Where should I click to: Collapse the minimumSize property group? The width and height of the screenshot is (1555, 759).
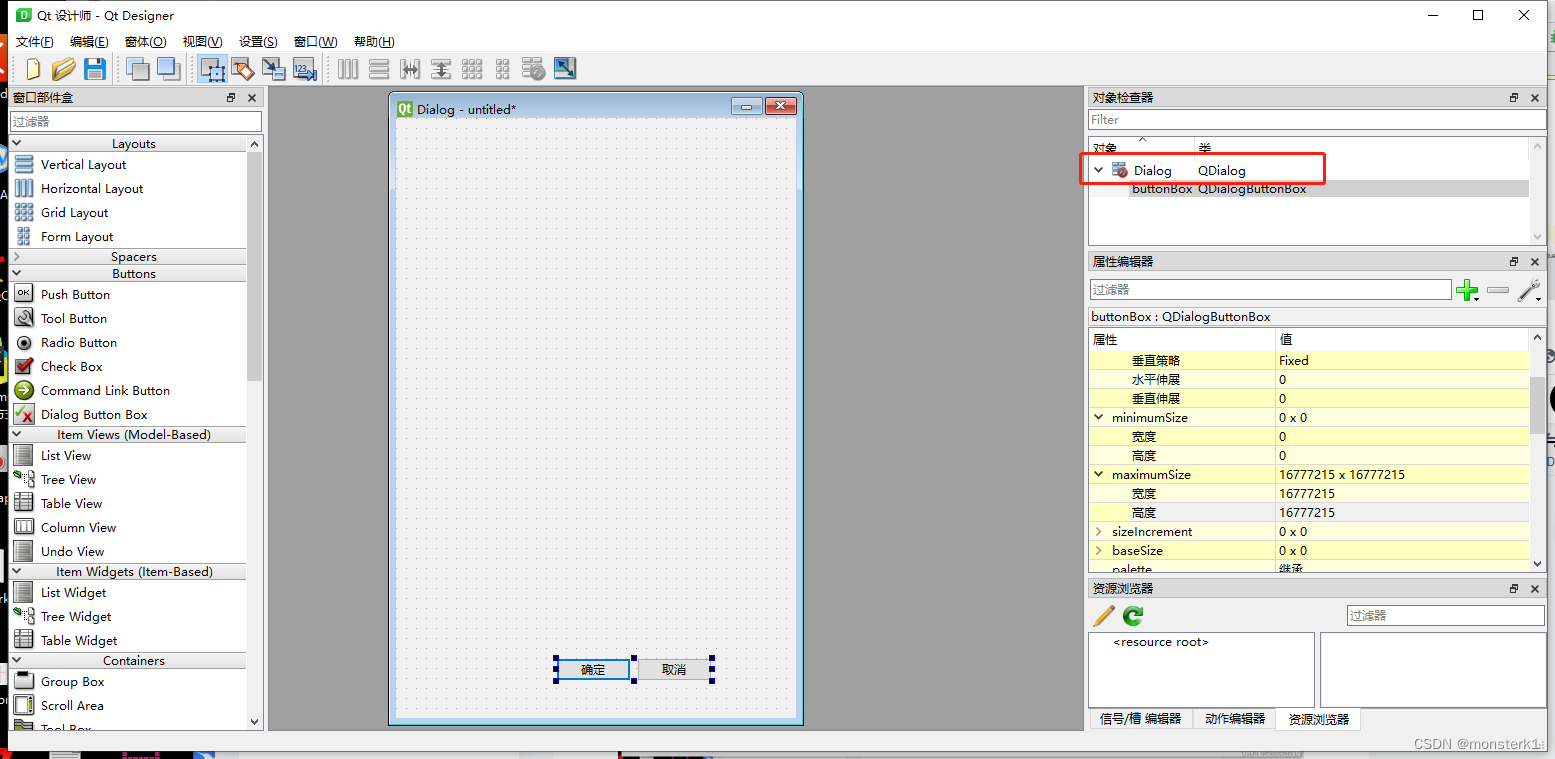1098,417
